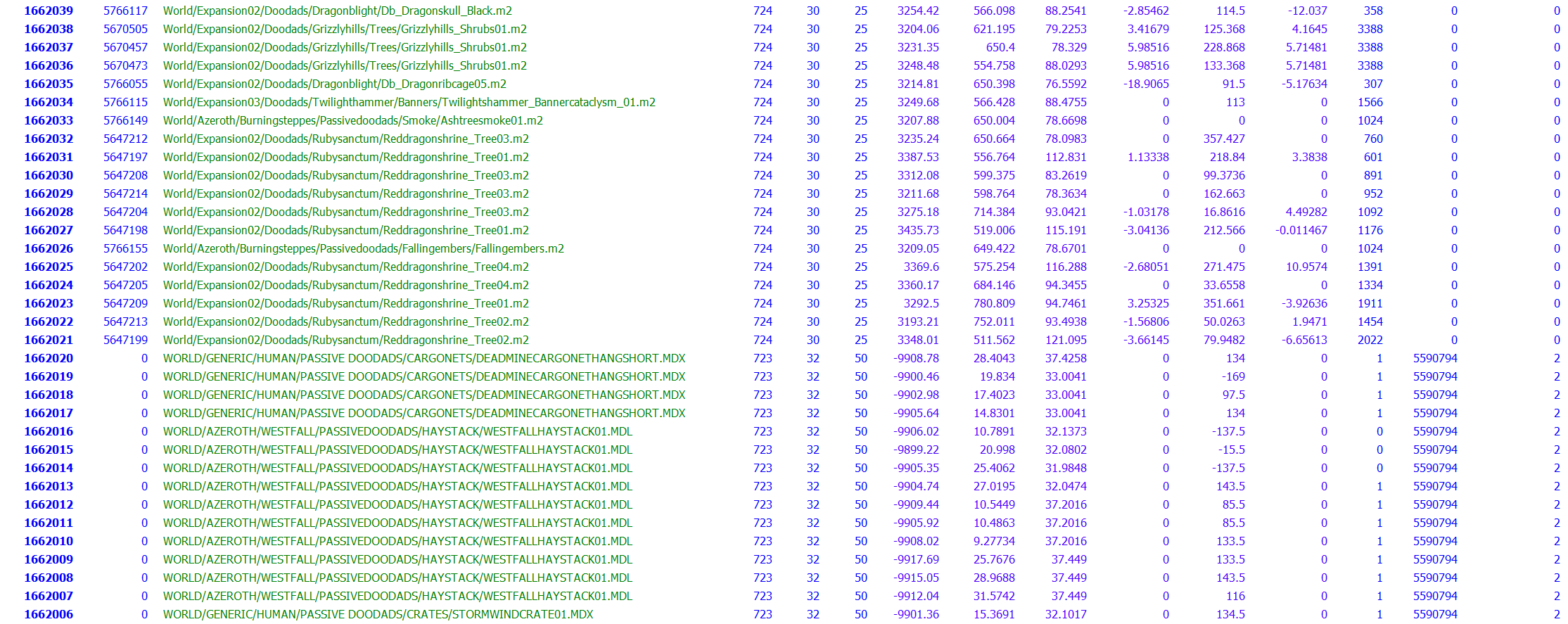This screenshot has width=1568, height=624.
Task: Click ID 1662025
Action: point(49,267)
